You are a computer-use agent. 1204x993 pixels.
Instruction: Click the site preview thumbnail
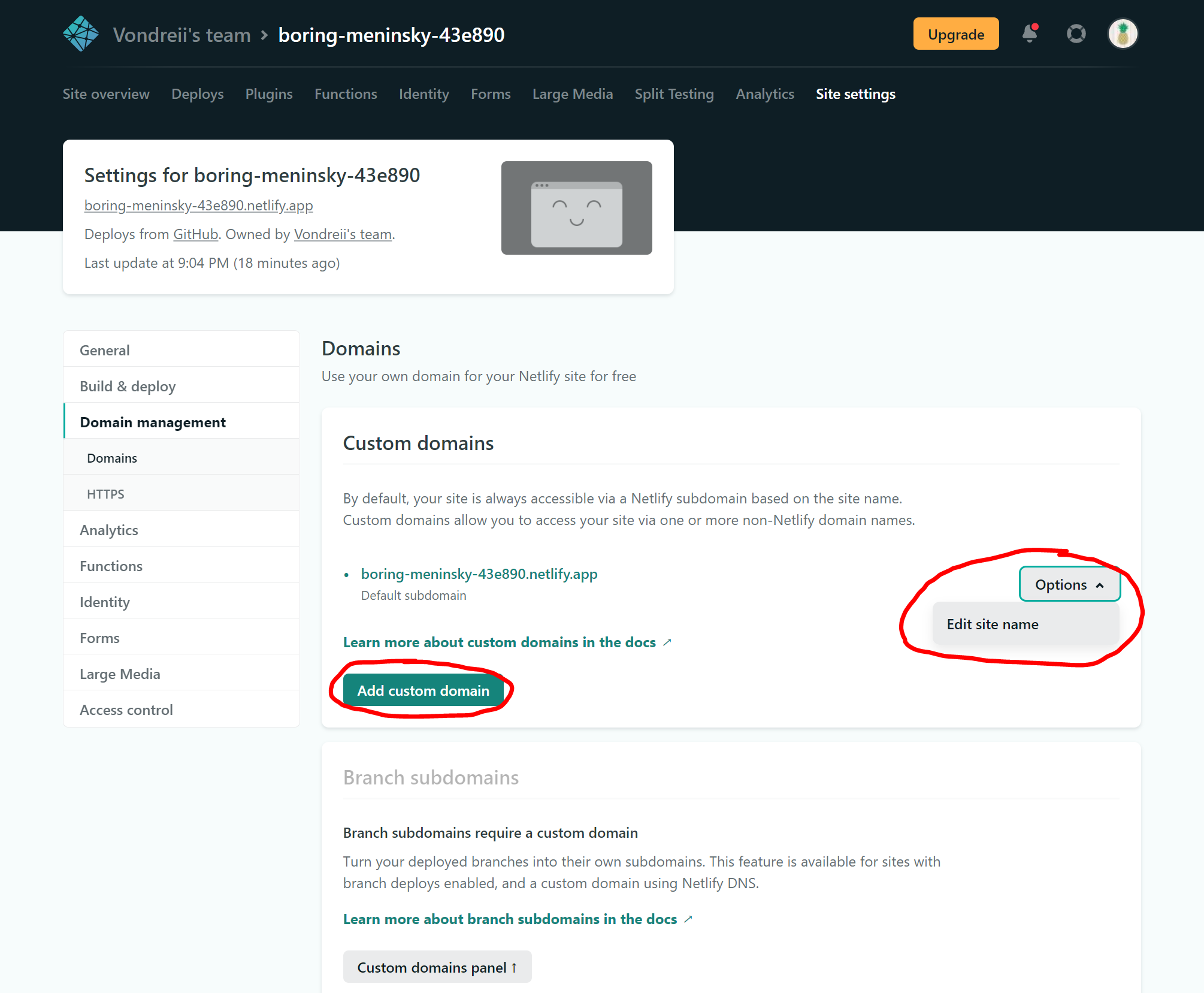[x=576, y=208]
